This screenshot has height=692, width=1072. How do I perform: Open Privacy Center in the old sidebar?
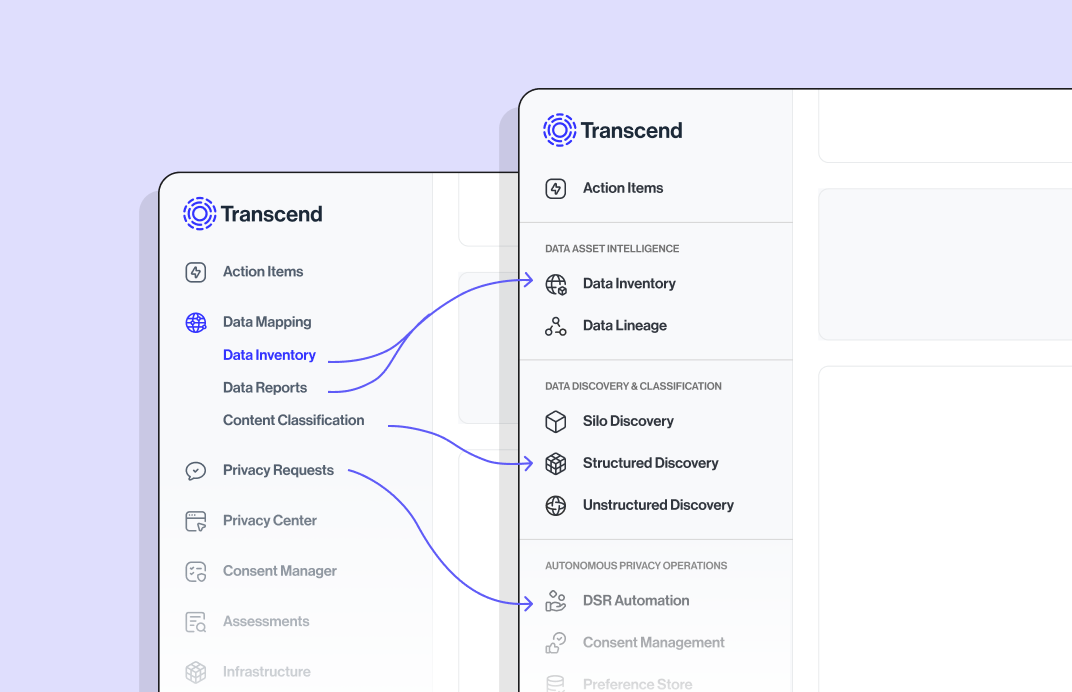pos(270,520)
